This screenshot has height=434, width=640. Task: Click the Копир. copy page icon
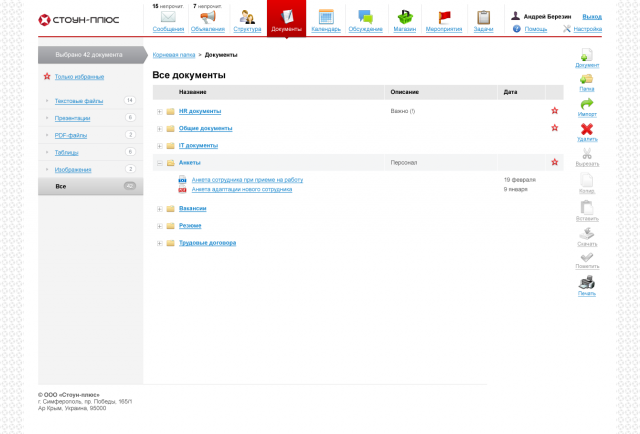(587, 180)
